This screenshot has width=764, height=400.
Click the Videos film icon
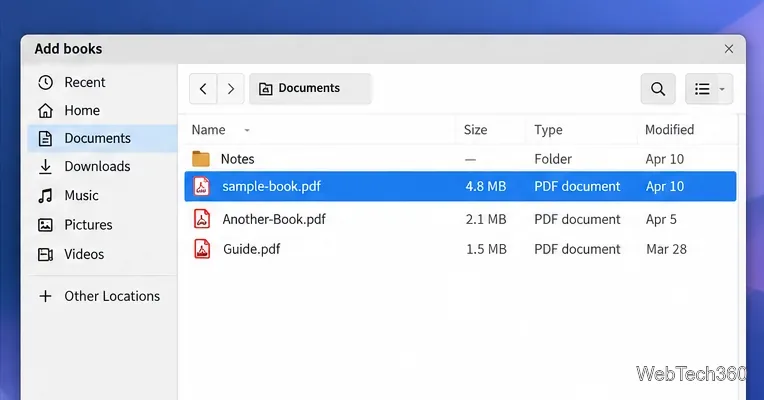point(45,254)
